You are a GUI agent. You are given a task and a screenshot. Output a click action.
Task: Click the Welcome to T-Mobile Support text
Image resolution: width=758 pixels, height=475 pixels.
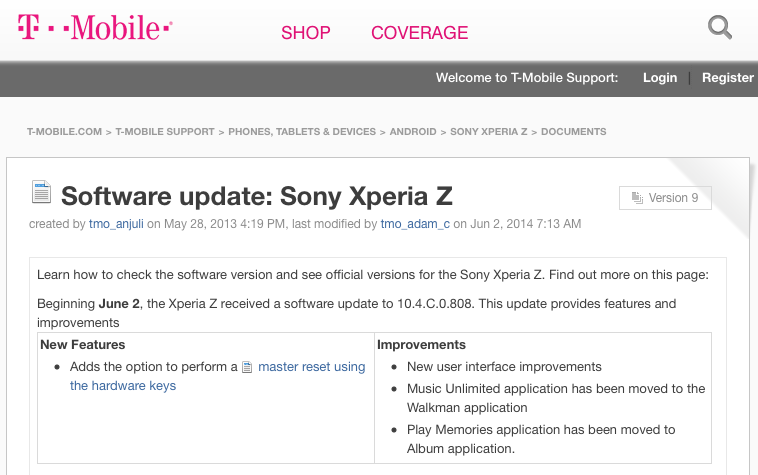point(527,77)
